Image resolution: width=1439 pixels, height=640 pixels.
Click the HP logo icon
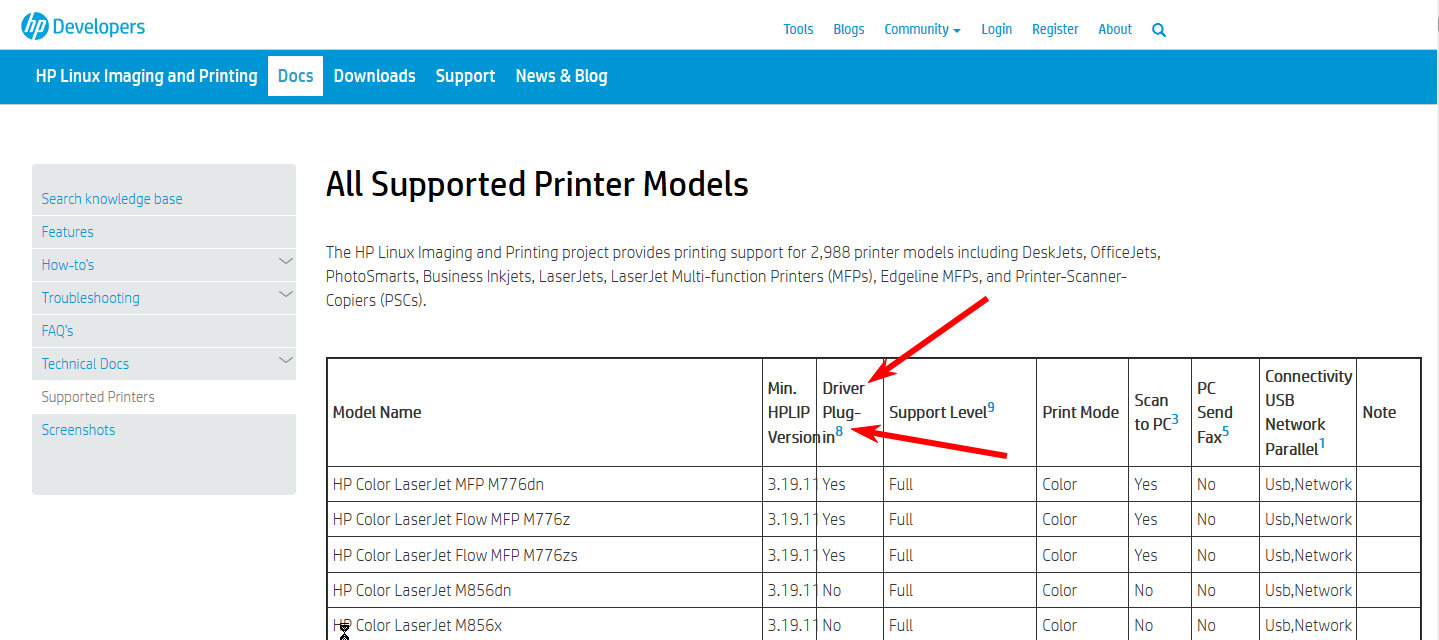35,27
